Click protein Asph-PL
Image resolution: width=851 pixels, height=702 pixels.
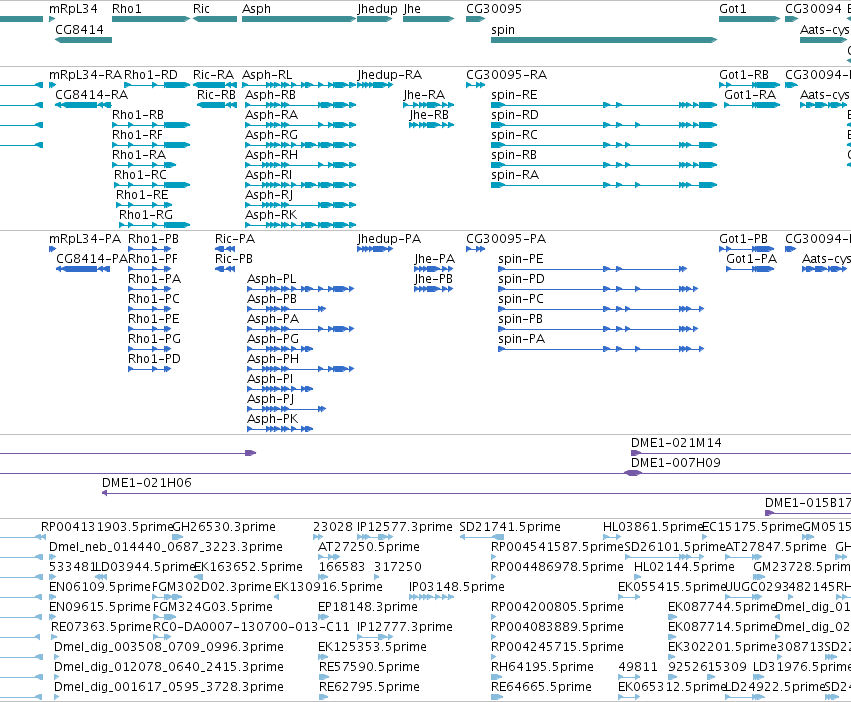point(300,289)
